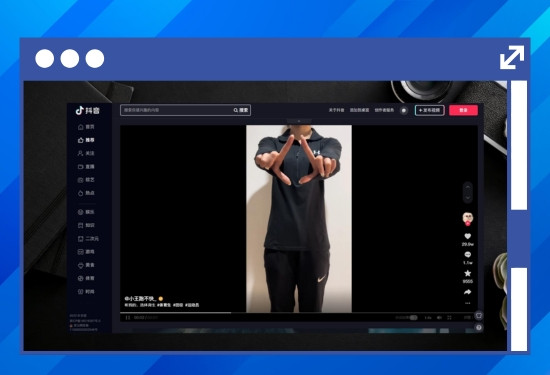Click the 体育 sports category icon
Image resolution: width=550 pixels, height=375 pixels.
pyautogui.click(x=80, y=278)
